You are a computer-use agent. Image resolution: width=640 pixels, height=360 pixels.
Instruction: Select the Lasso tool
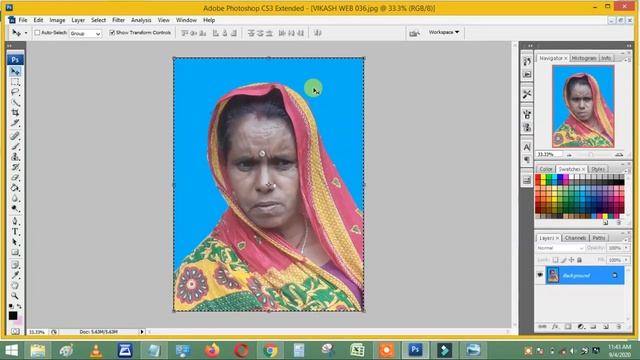[x=15, y=92]
